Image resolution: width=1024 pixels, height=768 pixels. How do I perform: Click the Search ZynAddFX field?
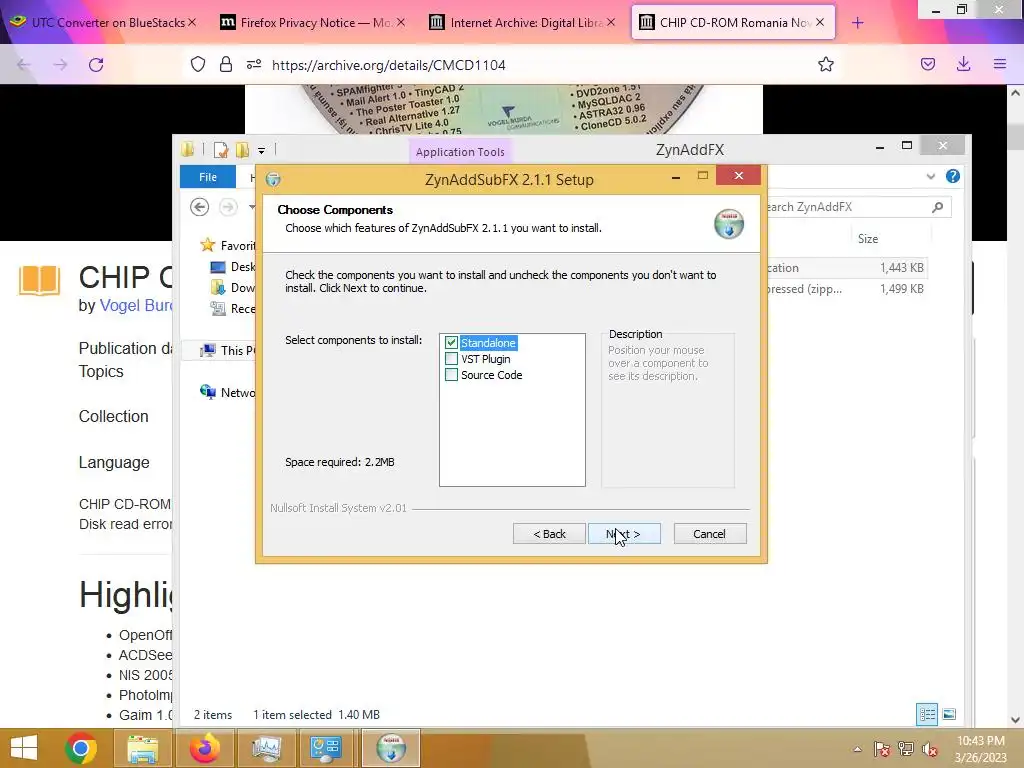[x=849, y=207]
